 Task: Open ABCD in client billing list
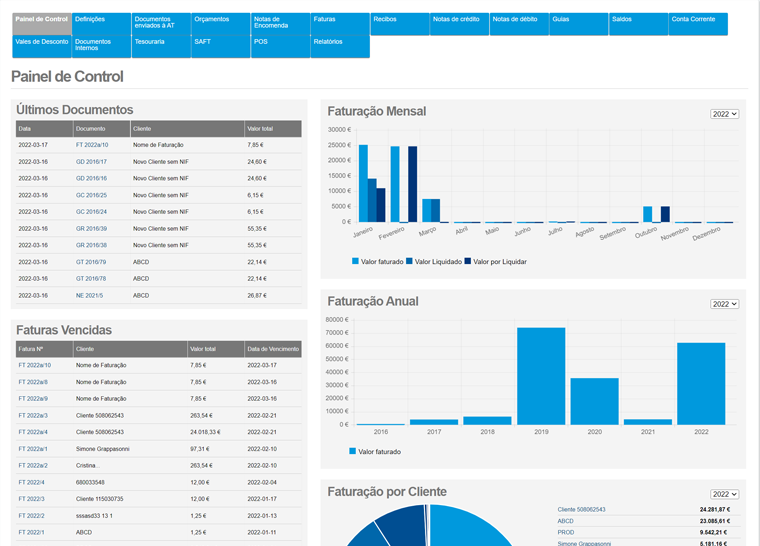coord(565,521)
